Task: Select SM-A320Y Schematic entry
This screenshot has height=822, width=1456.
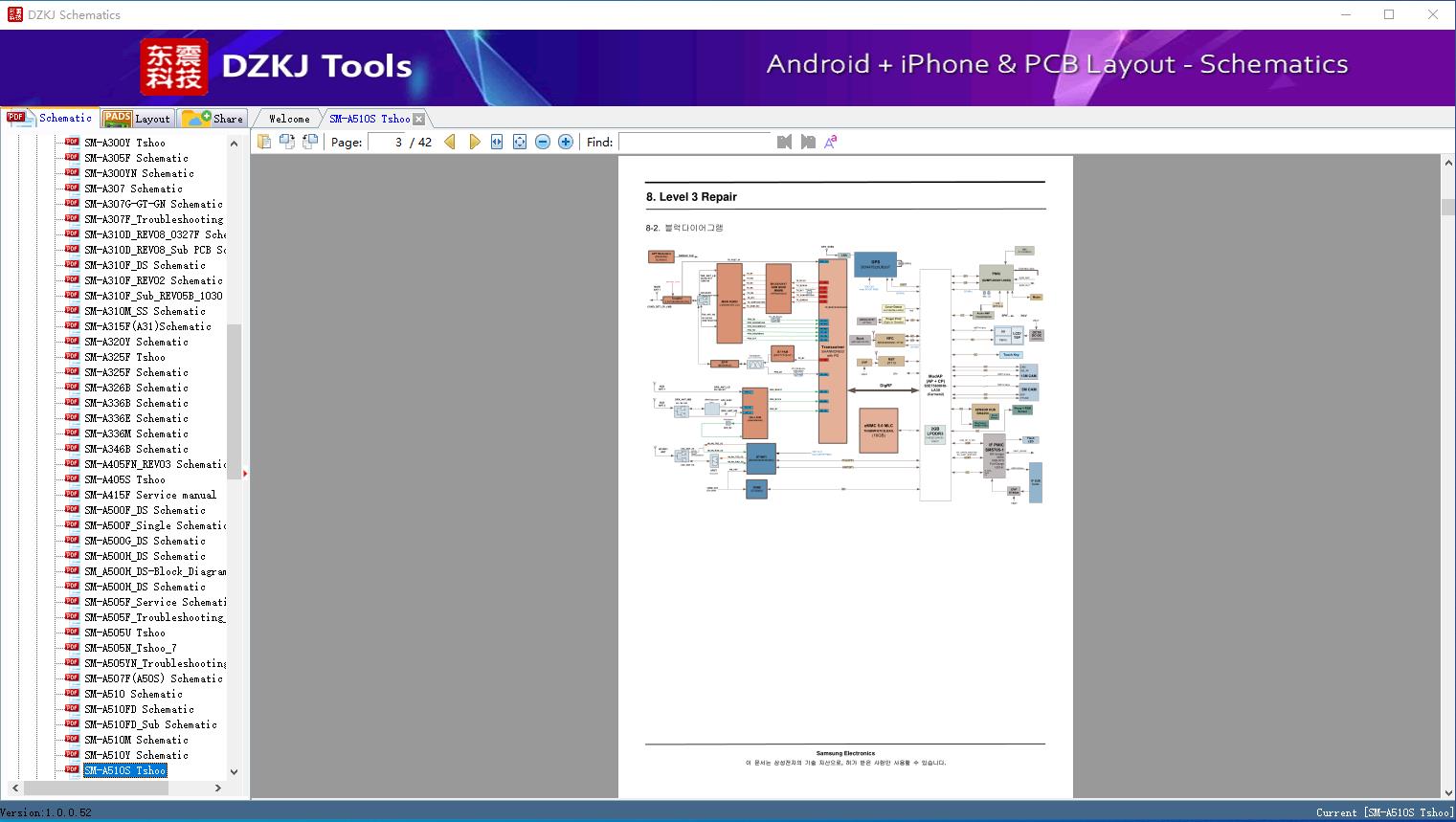Action: pyautogui.click(x=136, y=342)
